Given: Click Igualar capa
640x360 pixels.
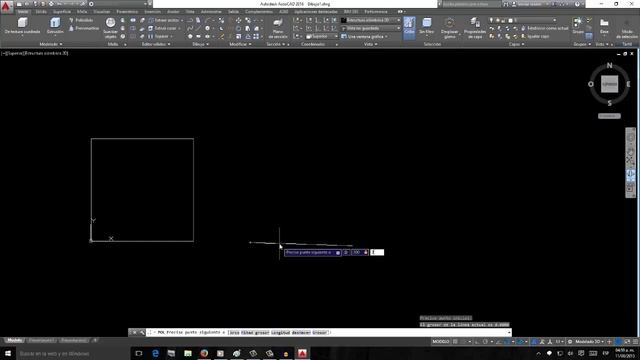Looking at the screenshot, I should pyautogui.click(x=535, y=36).
